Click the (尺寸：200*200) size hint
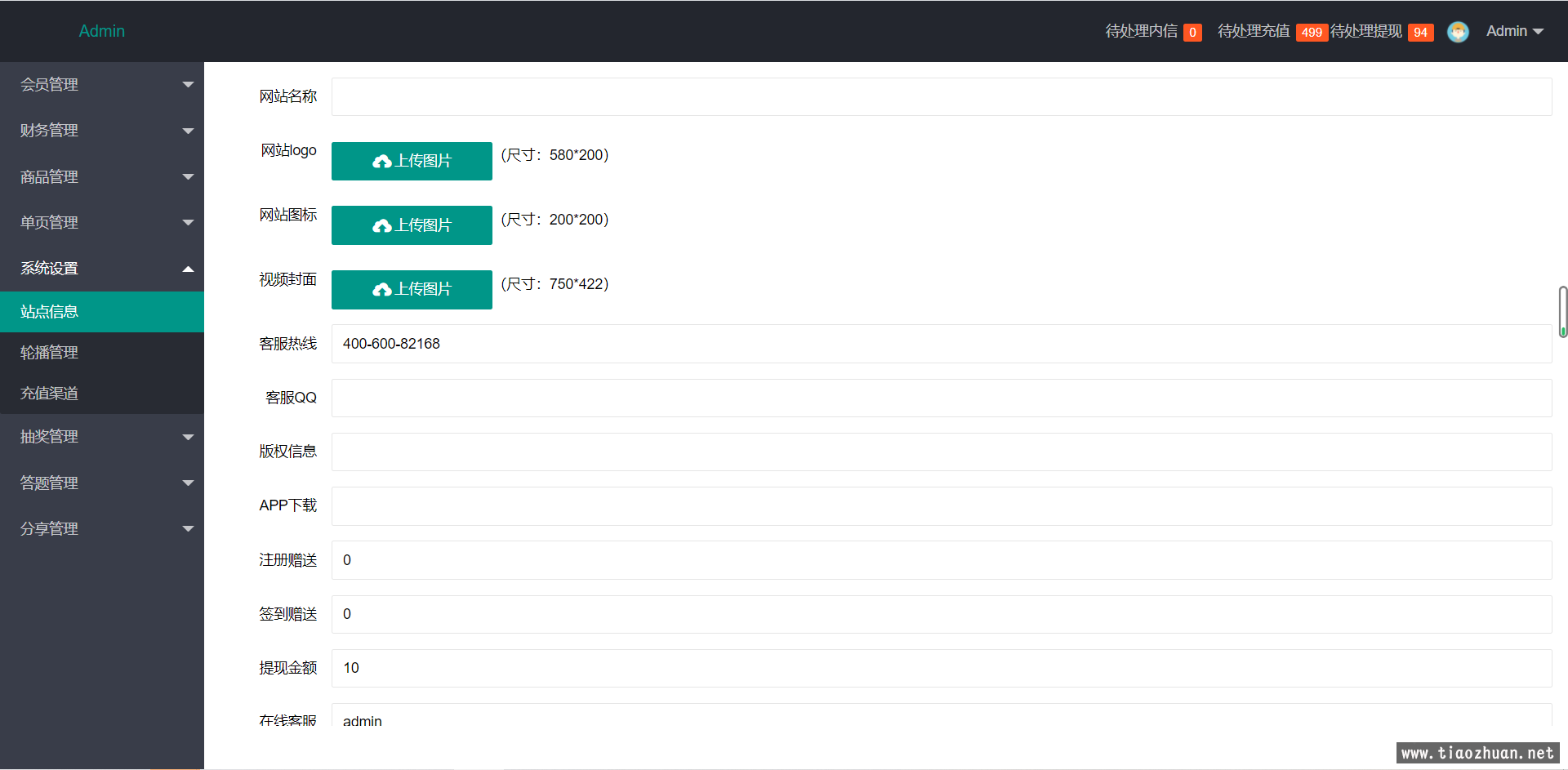 click(x=555, y=220)
